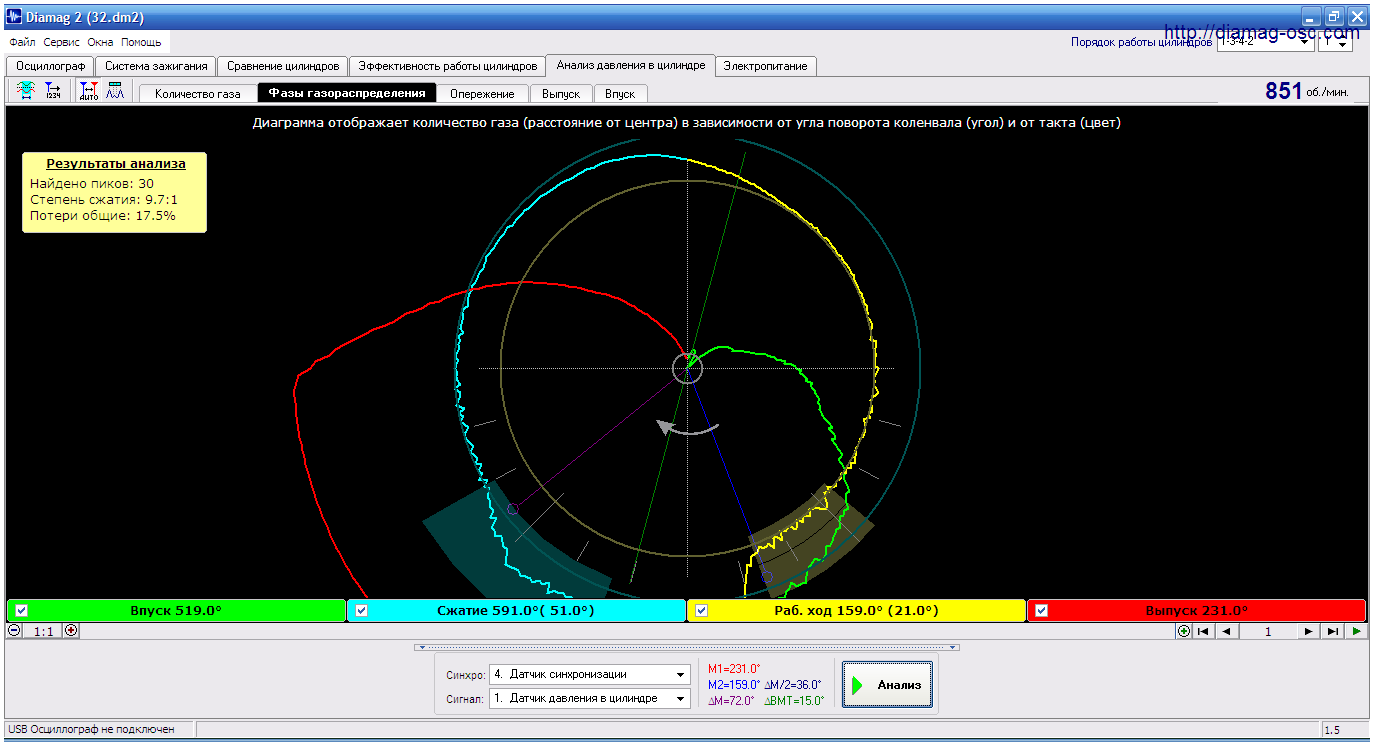Zoom out with the minus magnifier icon
Image resolution: width=1374 pixels, height=742 pixels.
click(x=14, y=631)
